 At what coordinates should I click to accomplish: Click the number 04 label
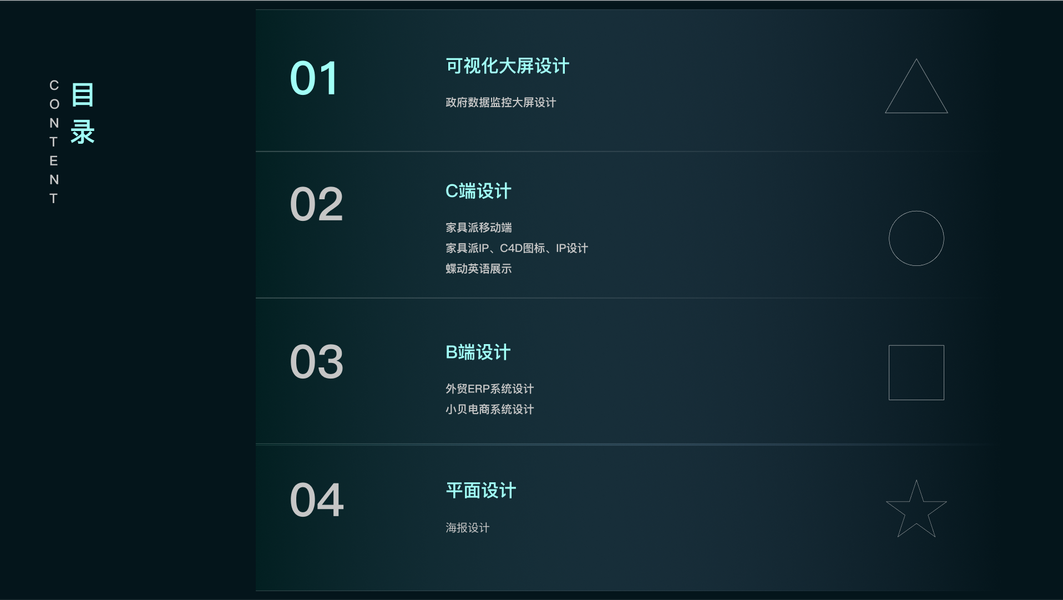pos(316,500)
